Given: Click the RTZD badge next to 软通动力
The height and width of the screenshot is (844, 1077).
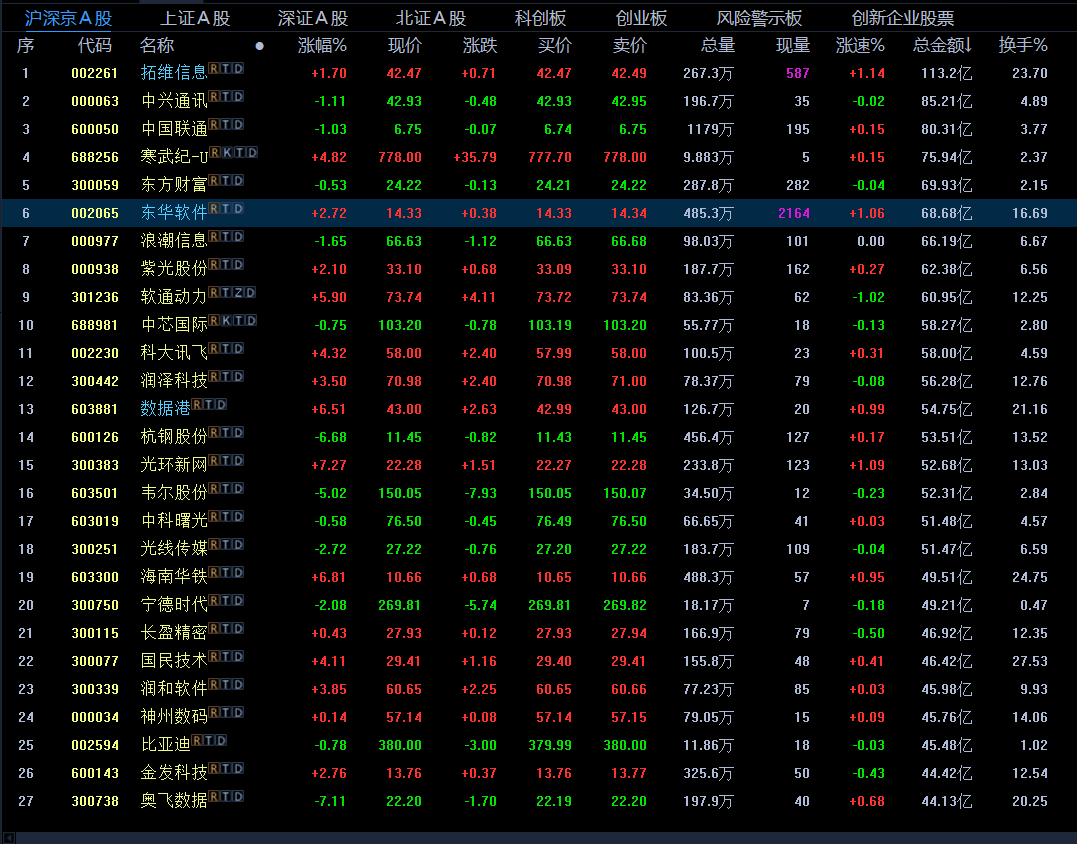Looking at the screenshot, I should coord(232,293).
